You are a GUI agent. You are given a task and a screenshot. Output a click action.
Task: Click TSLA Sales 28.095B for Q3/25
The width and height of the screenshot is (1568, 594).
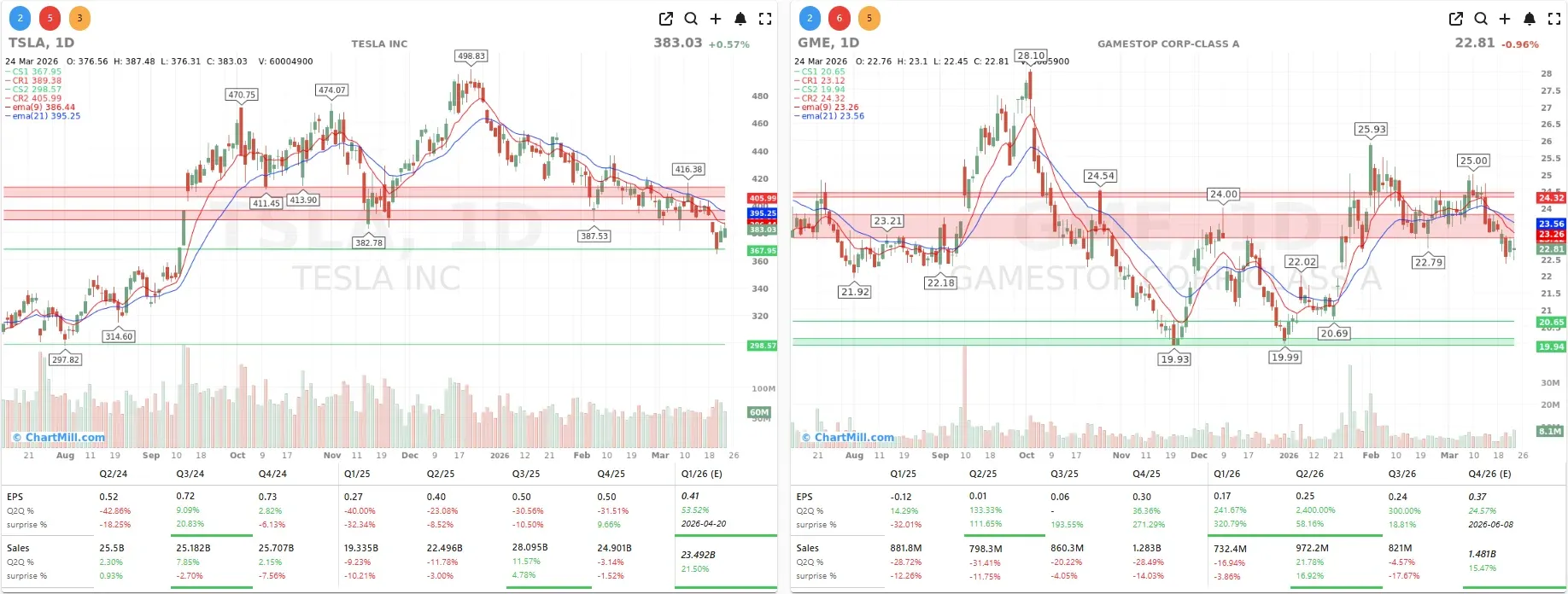pyautogui.click(x=529, y=547)
